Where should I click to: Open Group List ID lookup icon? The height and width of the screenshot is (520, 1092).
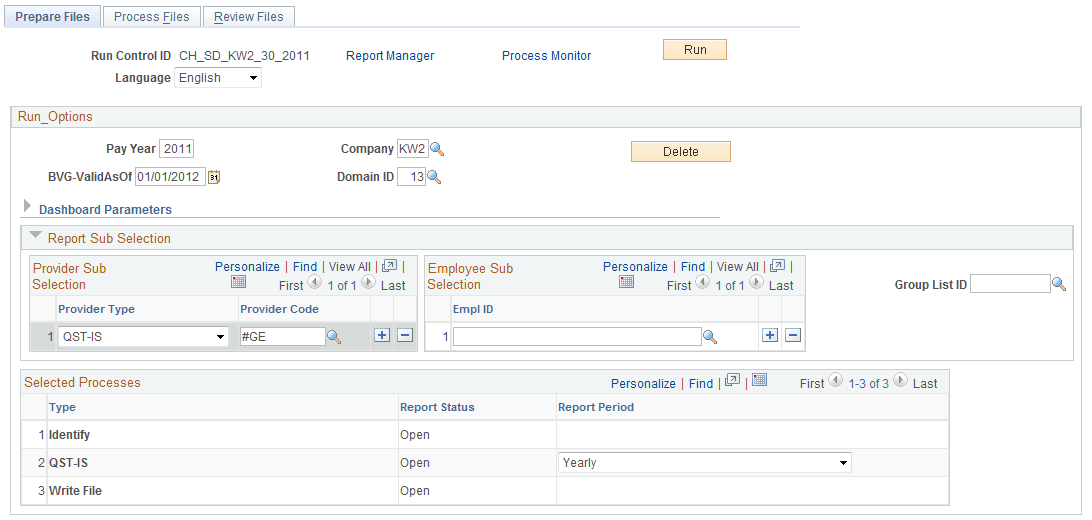[1059, 284]
